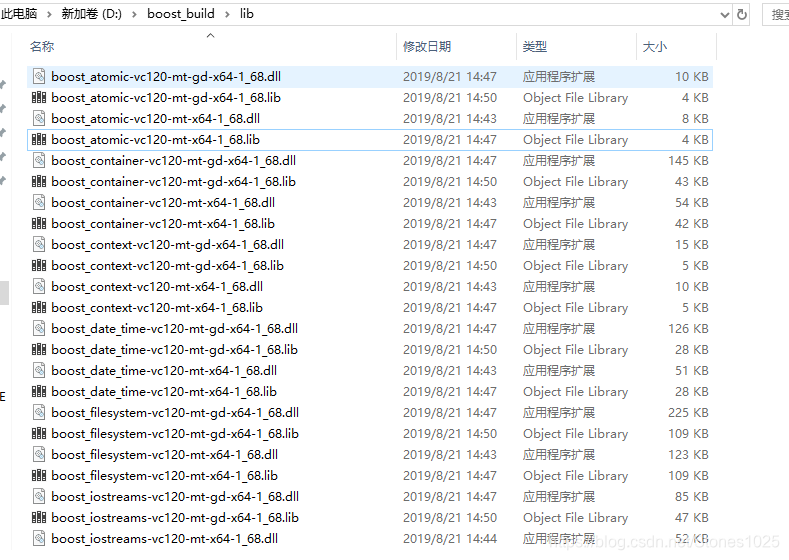
Task: Click the boost_context-vc120-mt-gd-x64-1_68.dll file icon
Action: click(39, 245)
